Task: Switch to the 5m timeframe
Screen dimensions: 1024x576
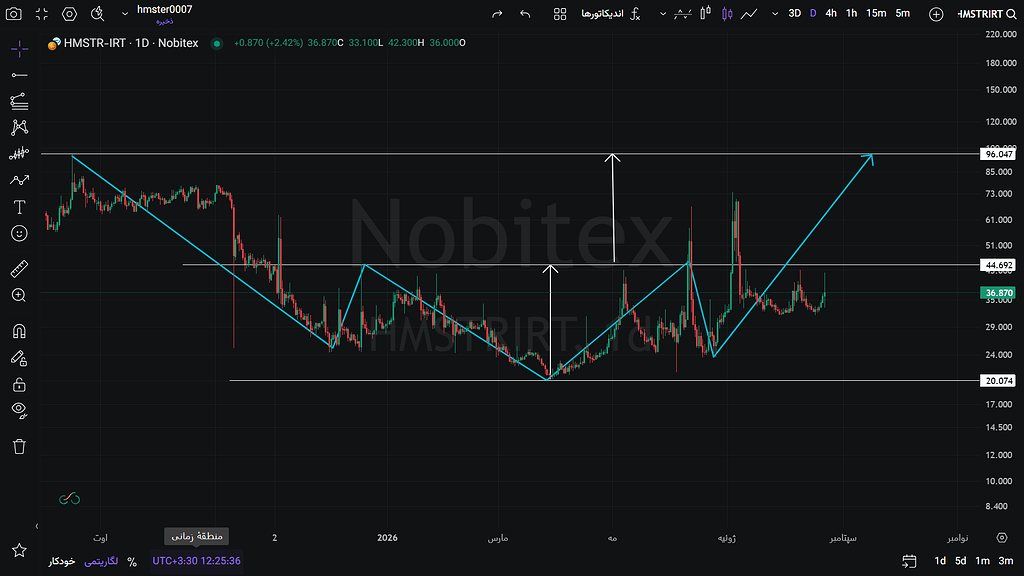Action: coord(903,14)
